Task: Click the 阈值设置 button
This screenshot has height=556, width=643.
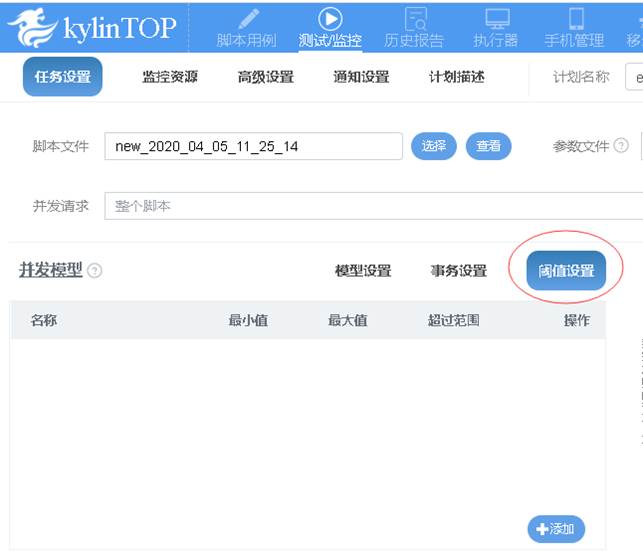Action: pyautogui.click(x=566, y=271)
